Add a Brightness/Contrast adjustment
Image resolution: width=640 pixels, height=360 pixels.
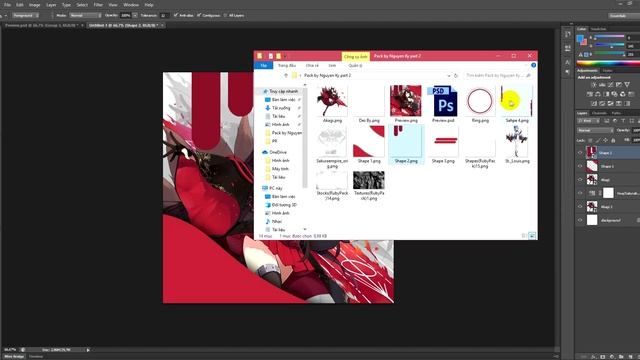[x=594, y=85]
